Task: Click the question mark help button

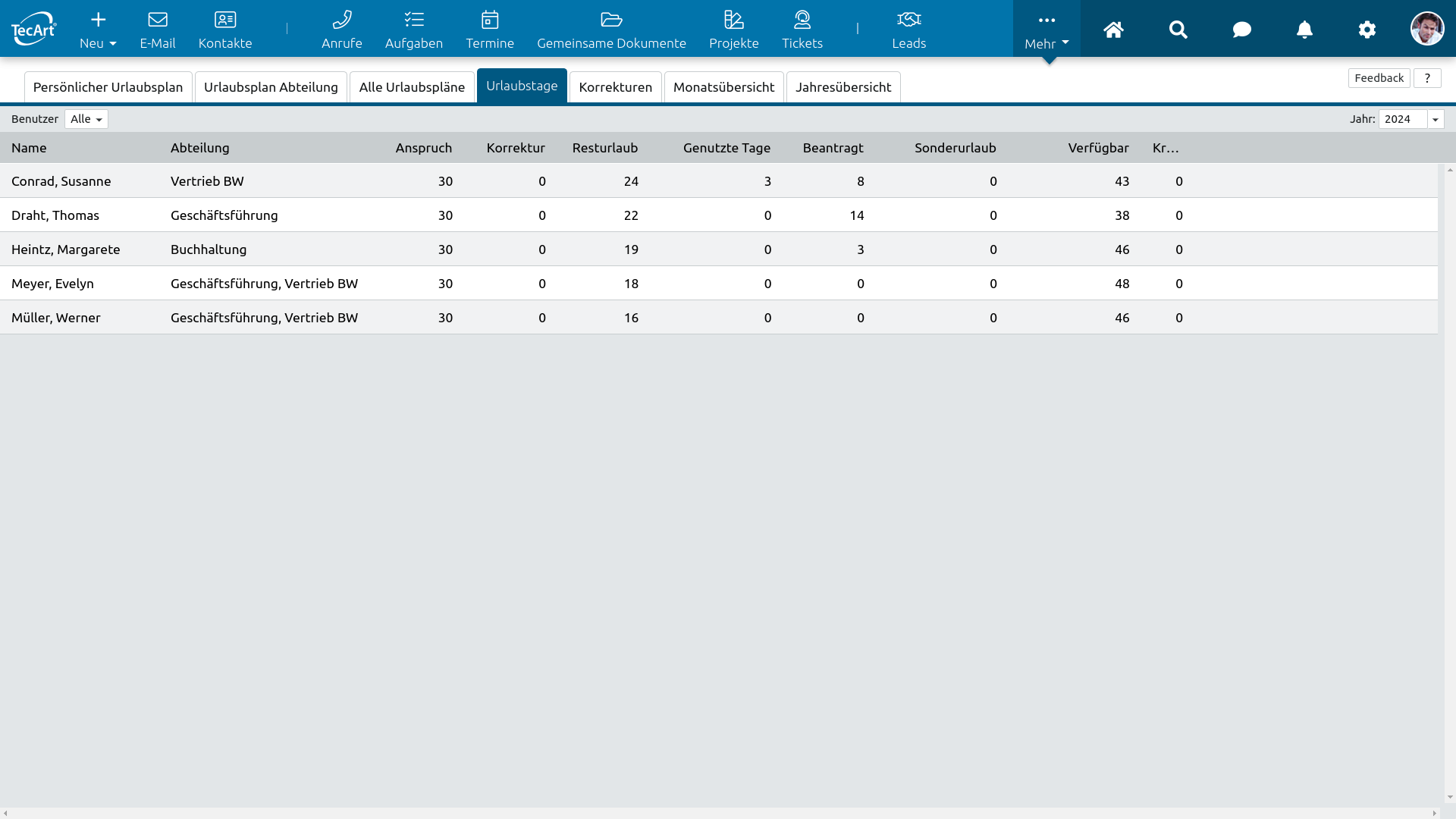Action: 1427,78
